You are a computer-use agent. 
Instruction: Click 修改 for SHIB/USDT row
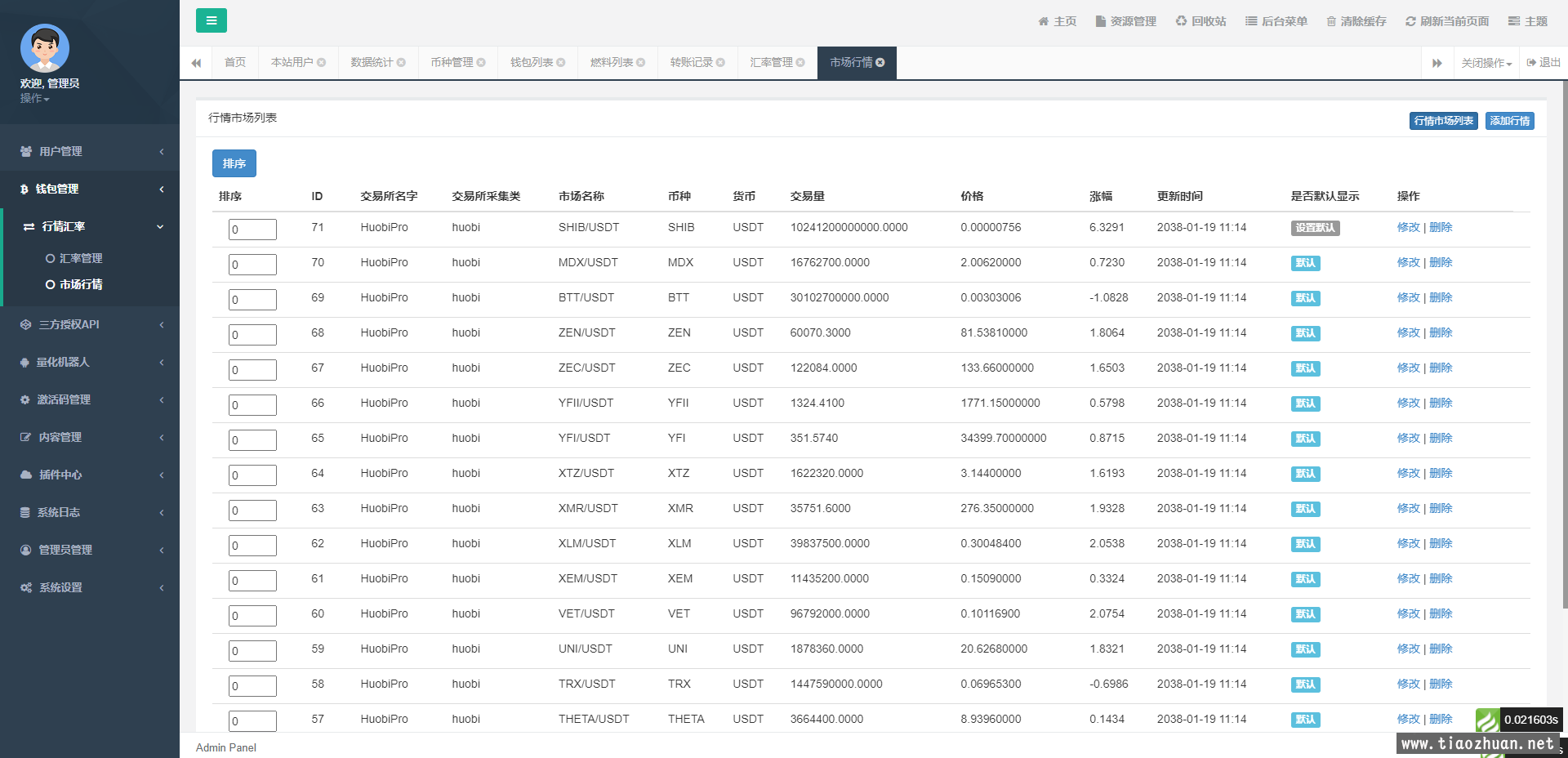click(x=1408, y=227)
